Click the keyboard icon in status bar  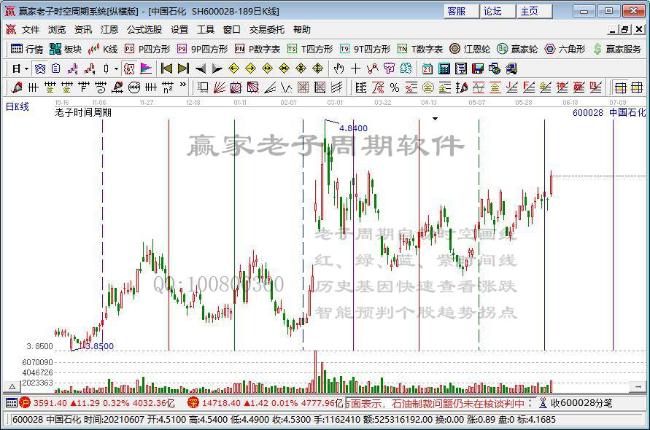tap(12, 403)
